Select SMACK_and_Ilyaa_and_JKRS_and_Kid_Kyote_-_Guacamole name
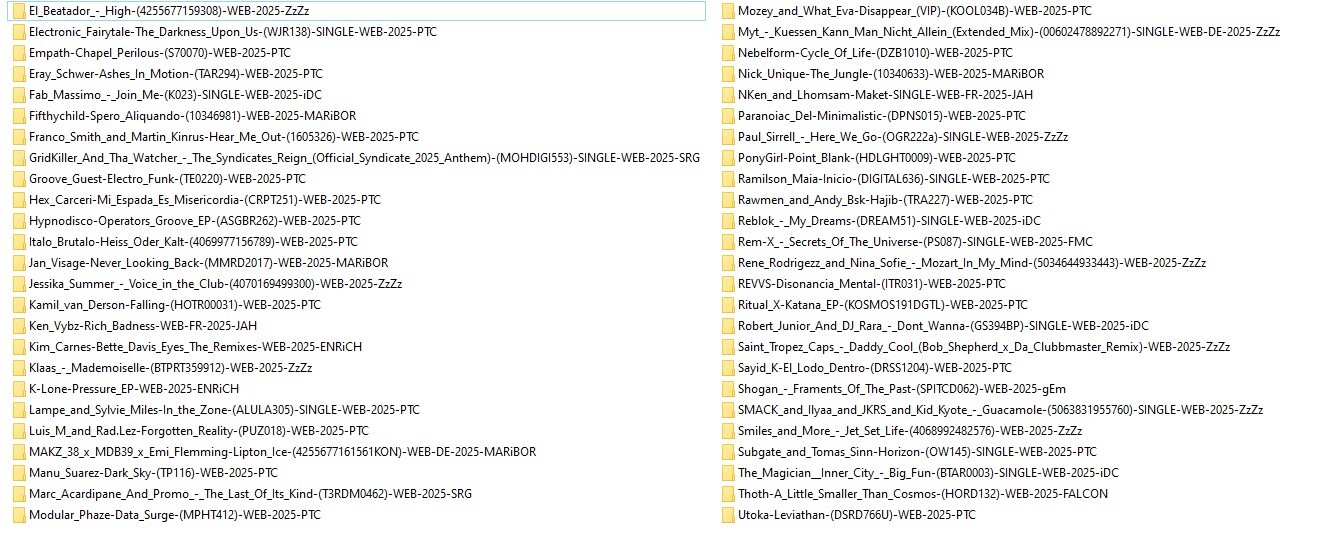The image size is (1329, 541). [x=1001, y=410]
